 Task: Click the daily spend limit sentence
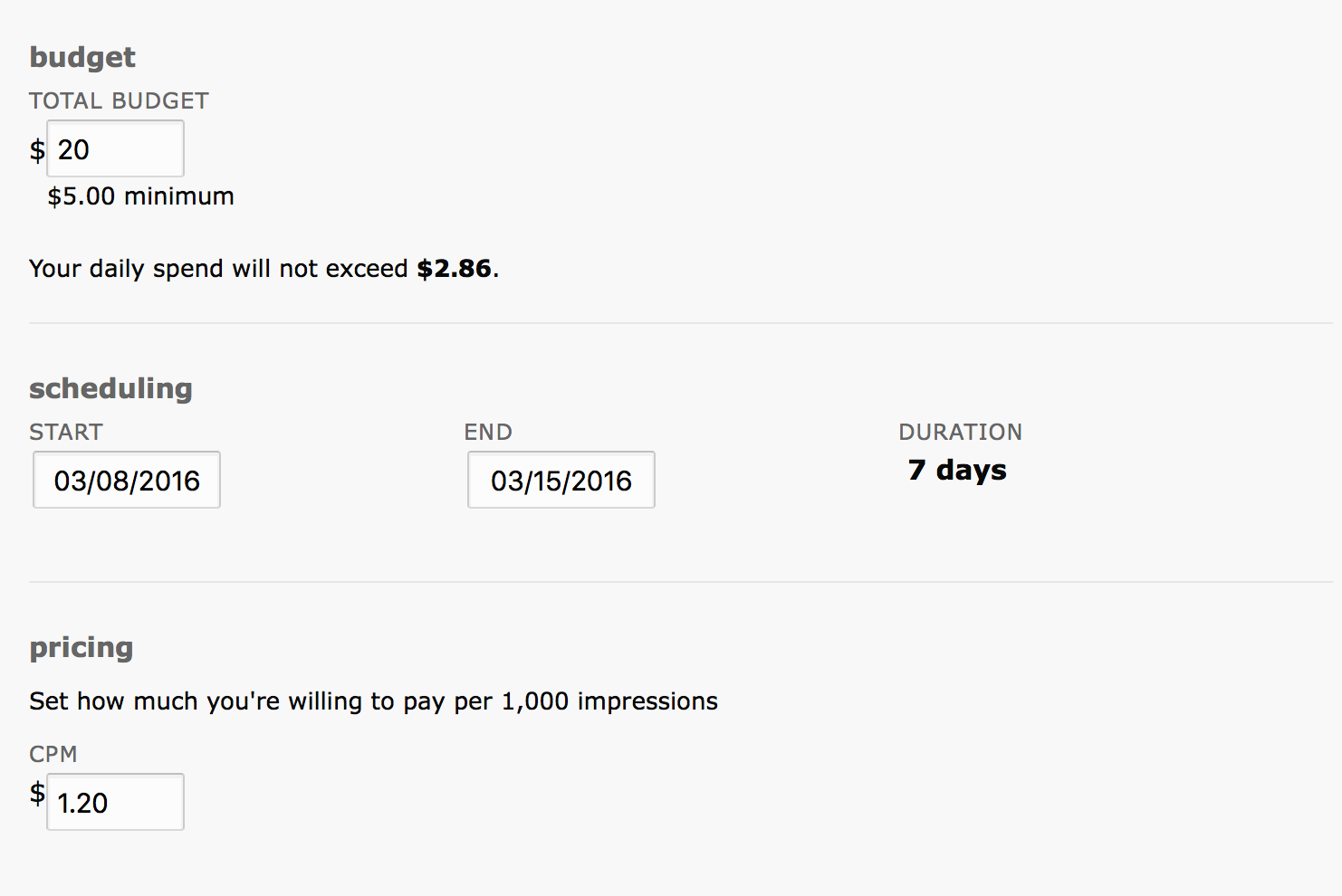click(264, 269)
